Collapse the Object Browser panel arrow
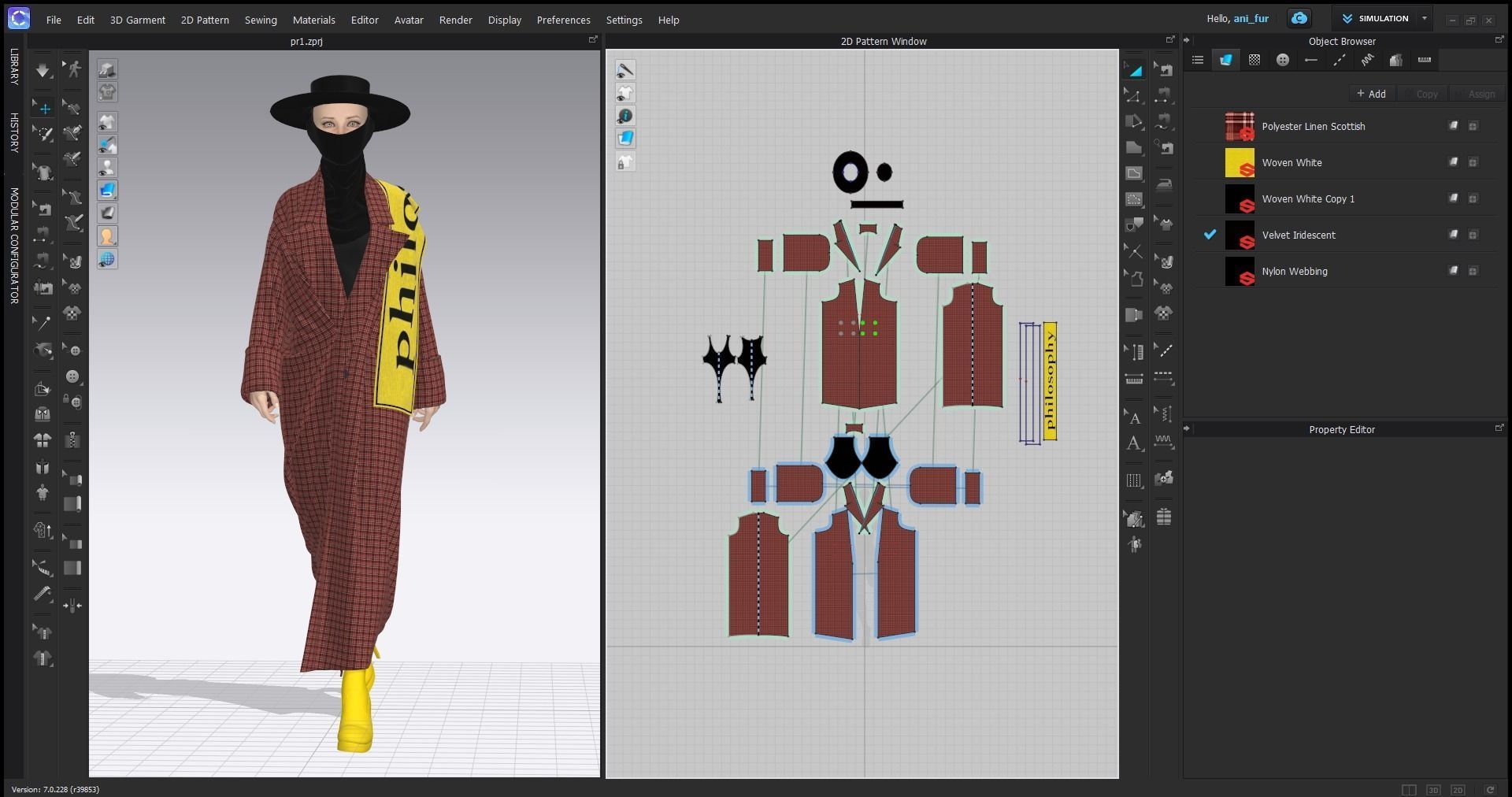 tap(1187, 41)
